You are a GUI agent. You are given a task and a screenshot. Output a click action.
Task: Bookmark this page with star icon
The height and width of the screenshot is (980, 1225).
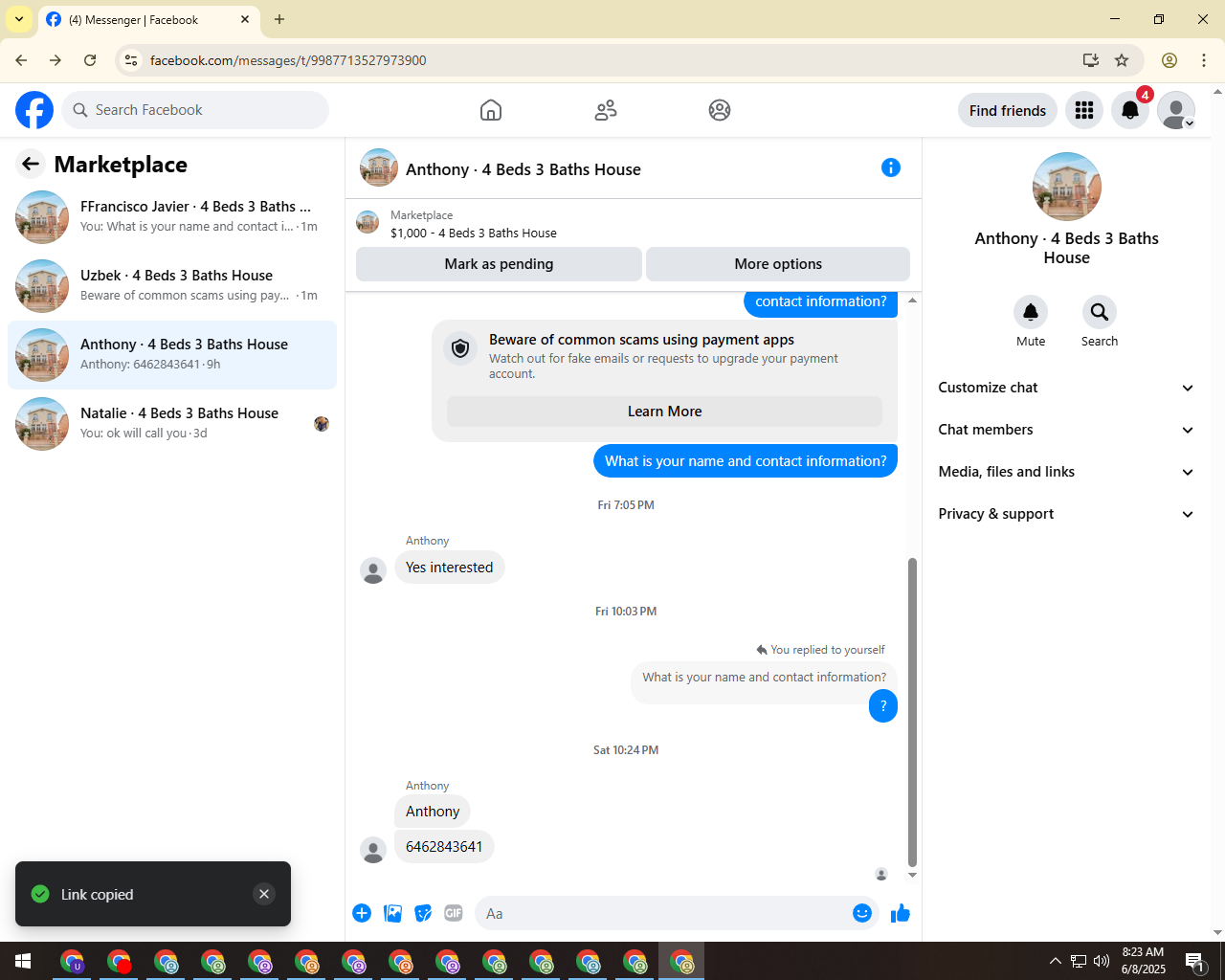tap(1122, 60)
